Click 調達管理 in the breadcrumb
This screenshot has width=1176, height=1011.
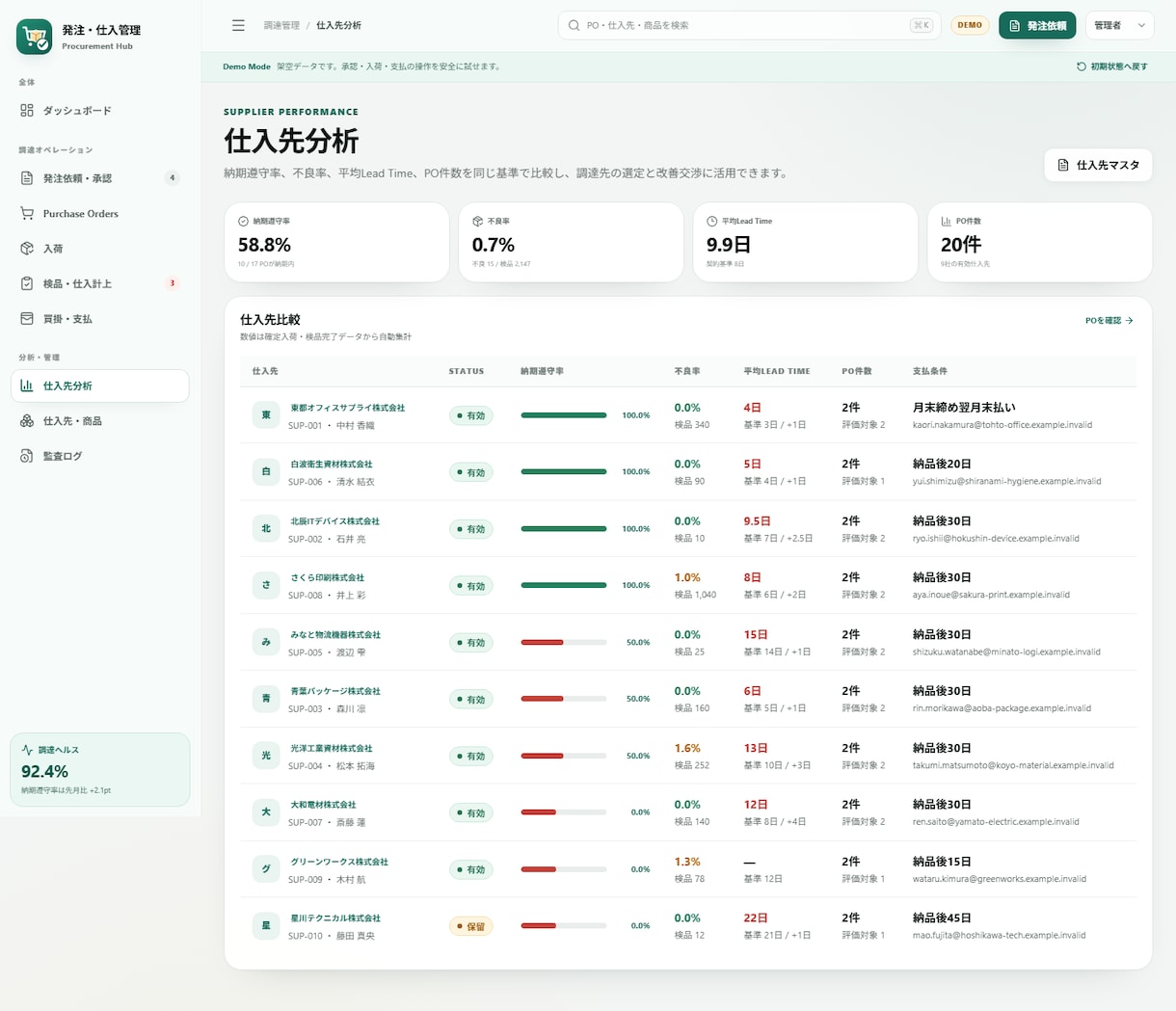click(281, 25)
